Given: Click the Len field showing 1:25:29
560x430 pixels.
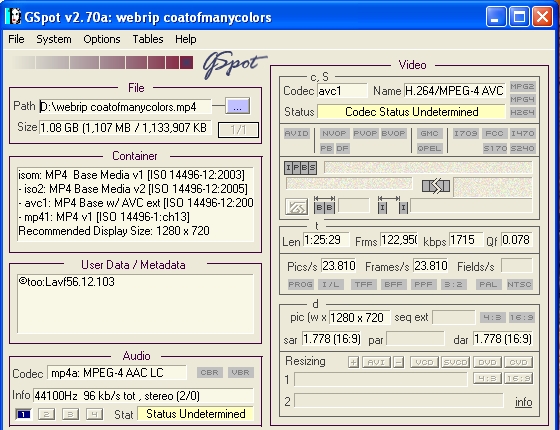Looking at the screenshot, I should pos(326,240).
